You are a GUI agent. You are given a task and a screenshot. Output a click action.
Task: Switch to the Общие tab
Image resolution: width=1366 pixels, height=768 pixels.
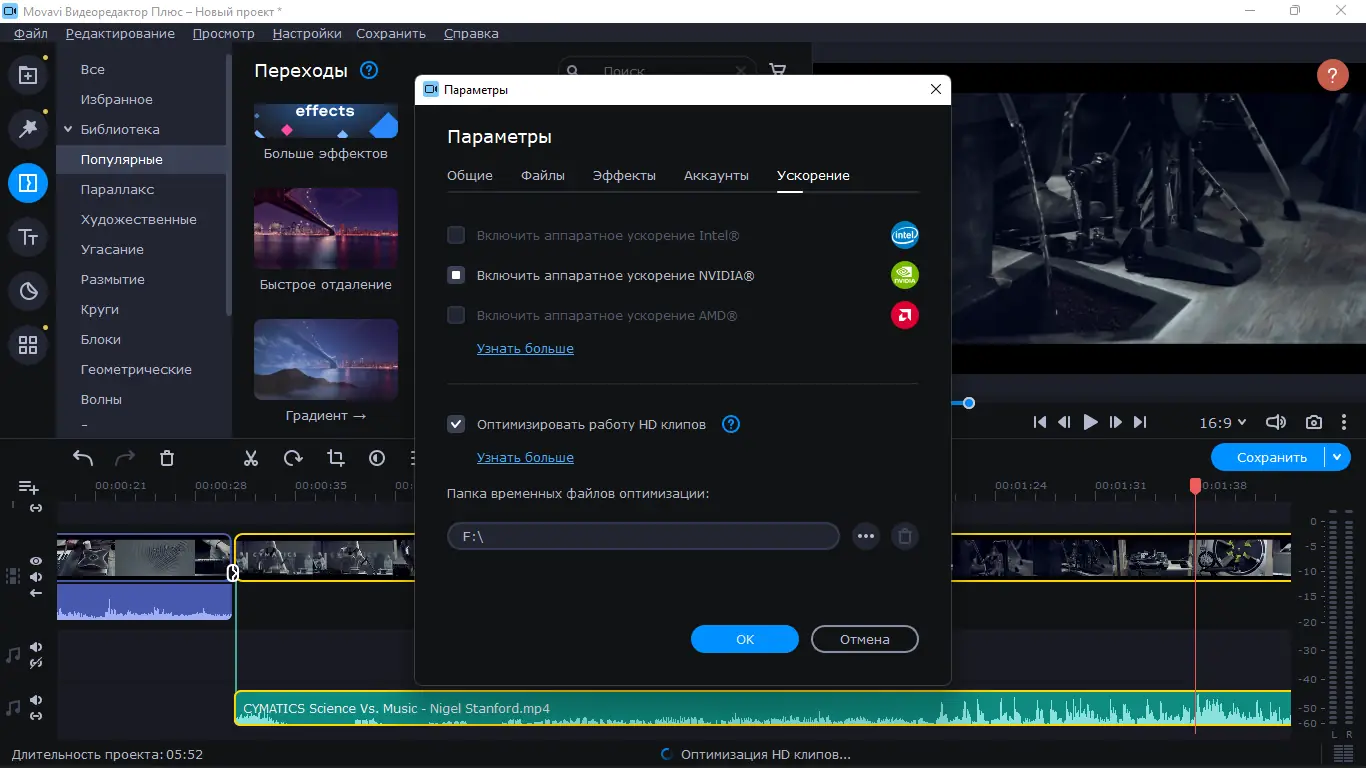(x=470, y=175)
